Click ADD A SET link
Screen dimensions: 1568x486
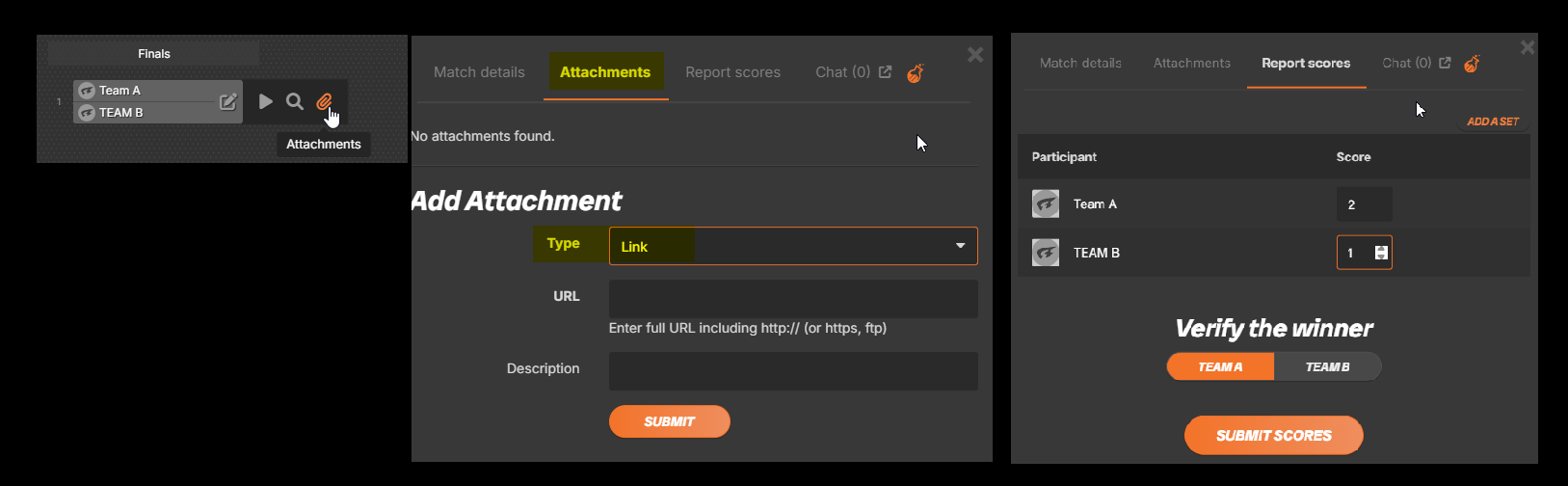tap(1493, 121)
